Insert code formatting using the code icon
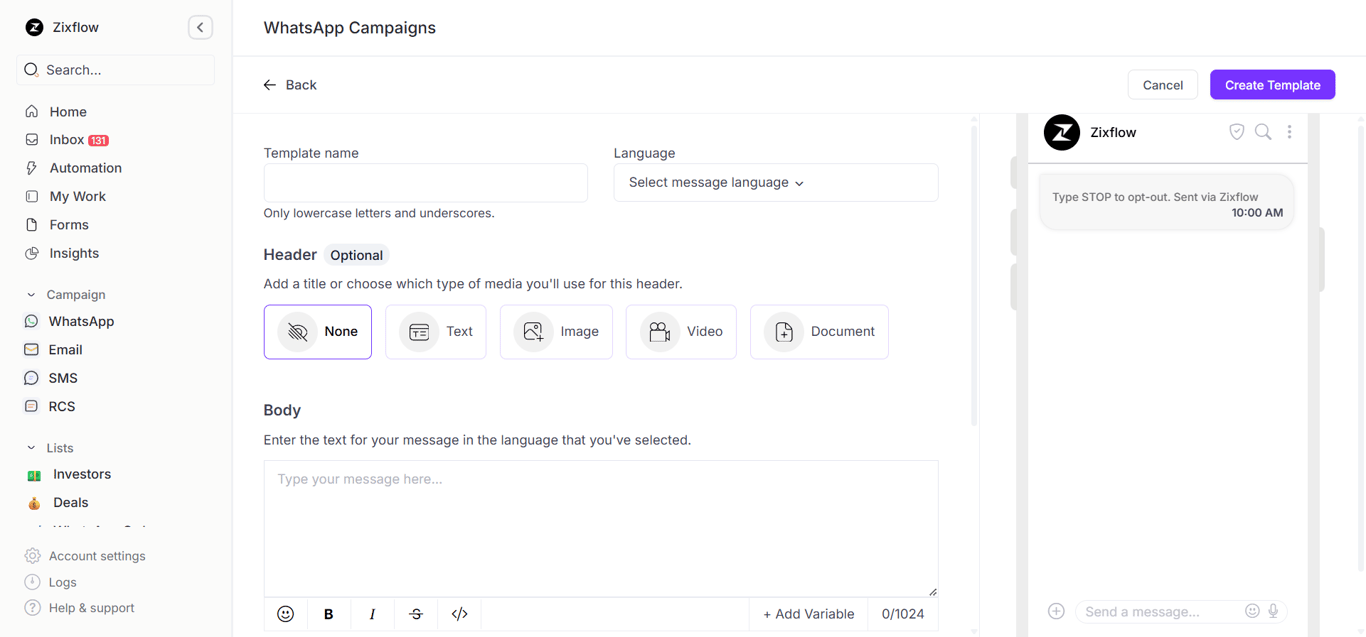The image size is (1366, 637). (x=459, y=613)
